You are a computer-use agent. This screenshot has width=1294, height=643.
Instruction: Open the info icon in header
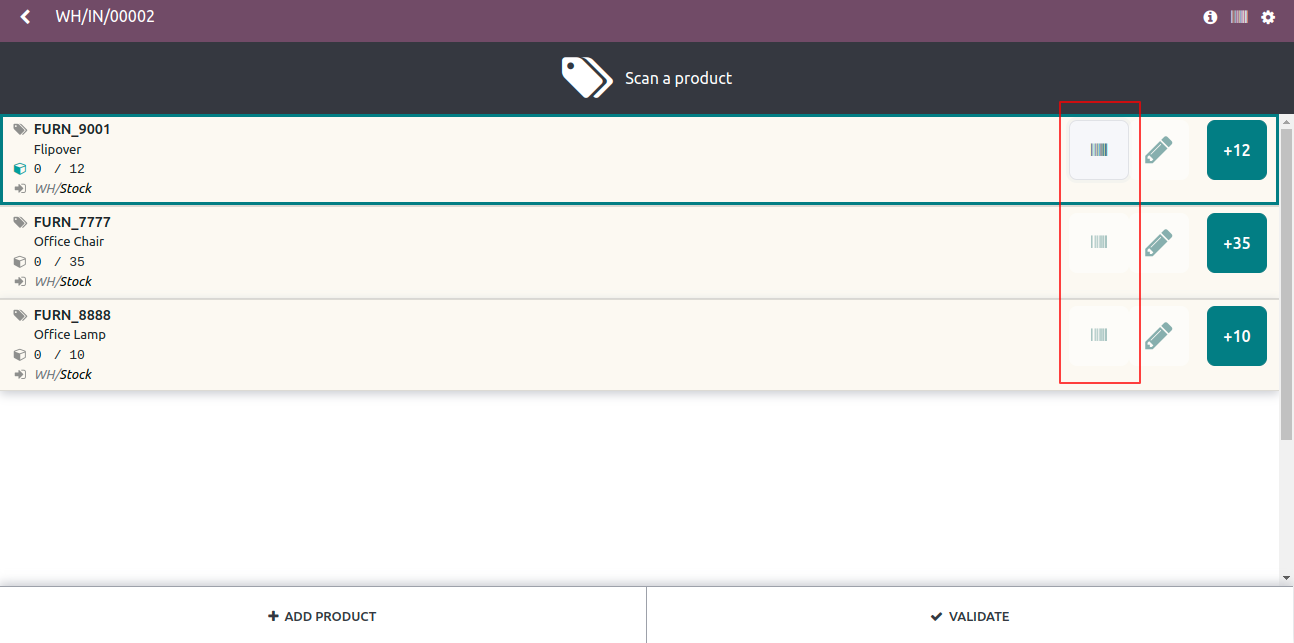tap(1210, 17)
